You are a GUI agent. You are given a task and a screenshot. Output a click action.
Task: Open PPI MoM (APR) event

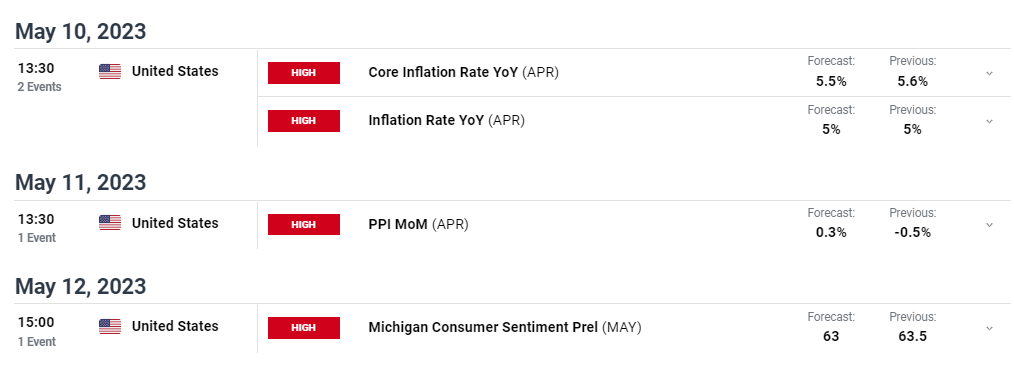tap(418, 224)
